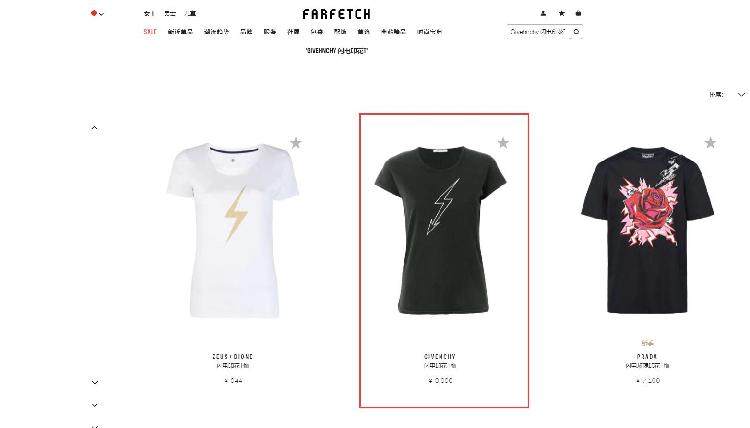Image resolution: width=750 pixels, height=428 pixels.
Task: Open the wishlist star in header
Action: point(562,13)
